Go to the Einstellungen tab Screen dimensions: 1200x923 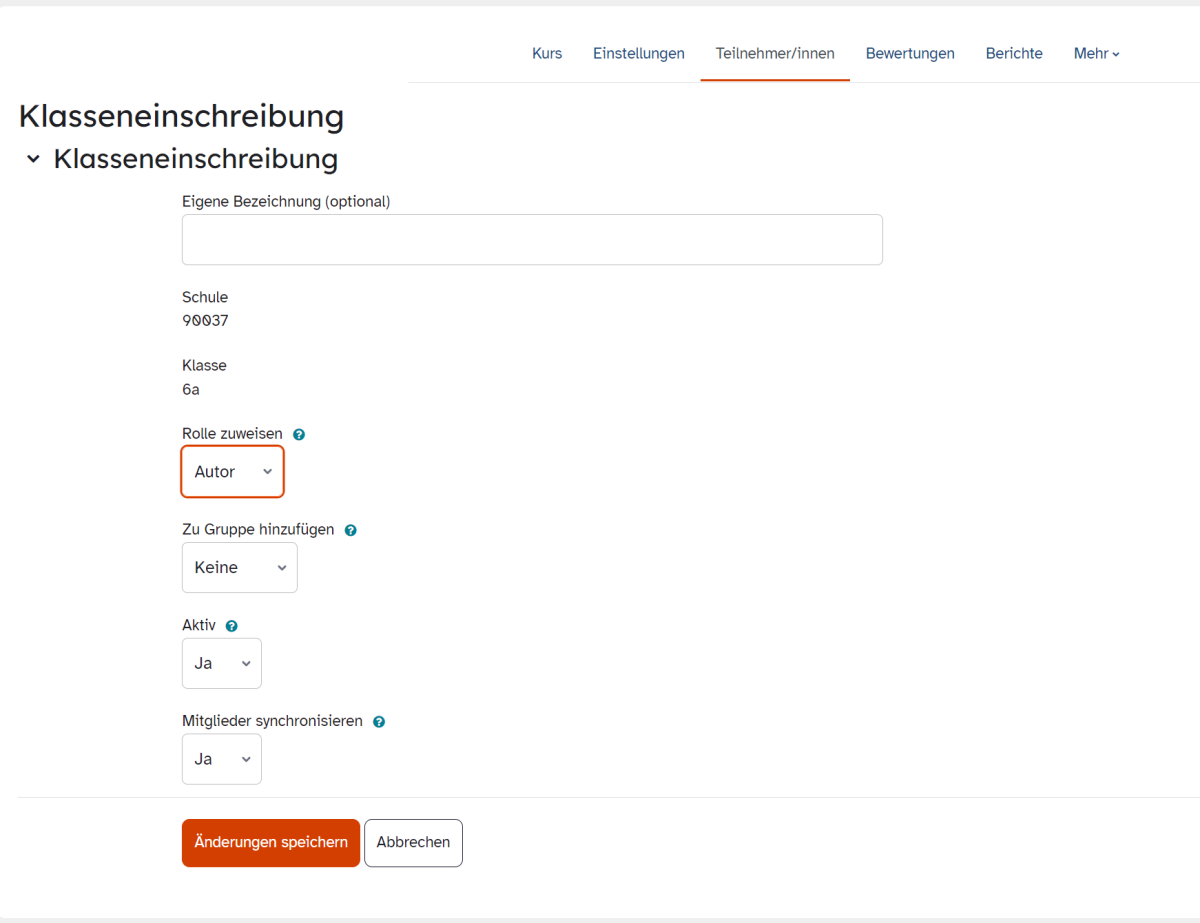[x=639, y=54]
